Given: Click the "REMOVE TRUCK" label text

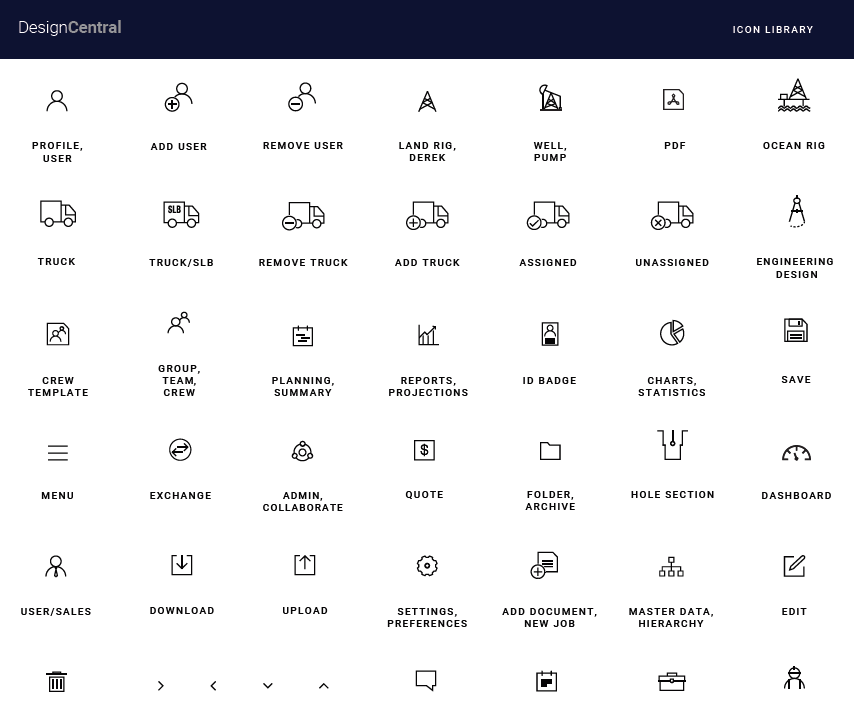Looking at the screenshot, I should (303, 263).
